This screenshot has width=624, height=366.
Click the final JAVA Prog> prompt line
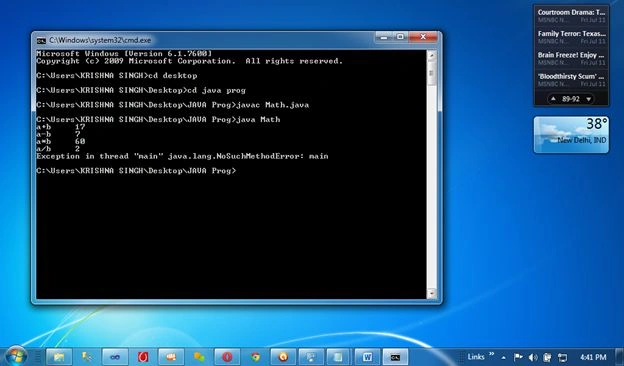point(136,171)
